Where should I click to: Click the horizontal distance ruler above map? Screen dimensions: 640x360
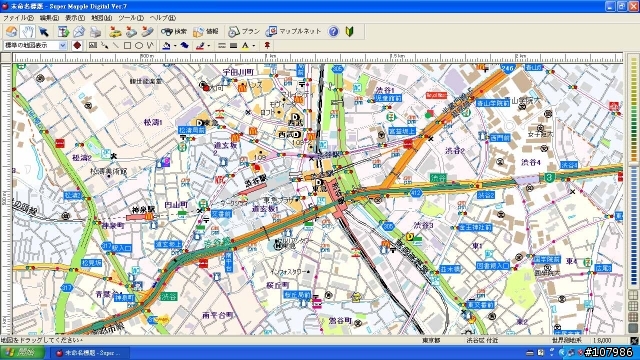point(318,58)
